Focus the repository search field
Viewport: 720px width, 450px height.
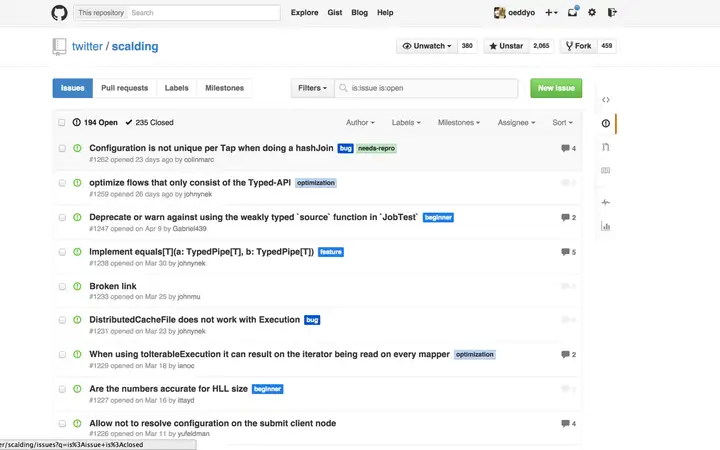[x=205, y=13]
